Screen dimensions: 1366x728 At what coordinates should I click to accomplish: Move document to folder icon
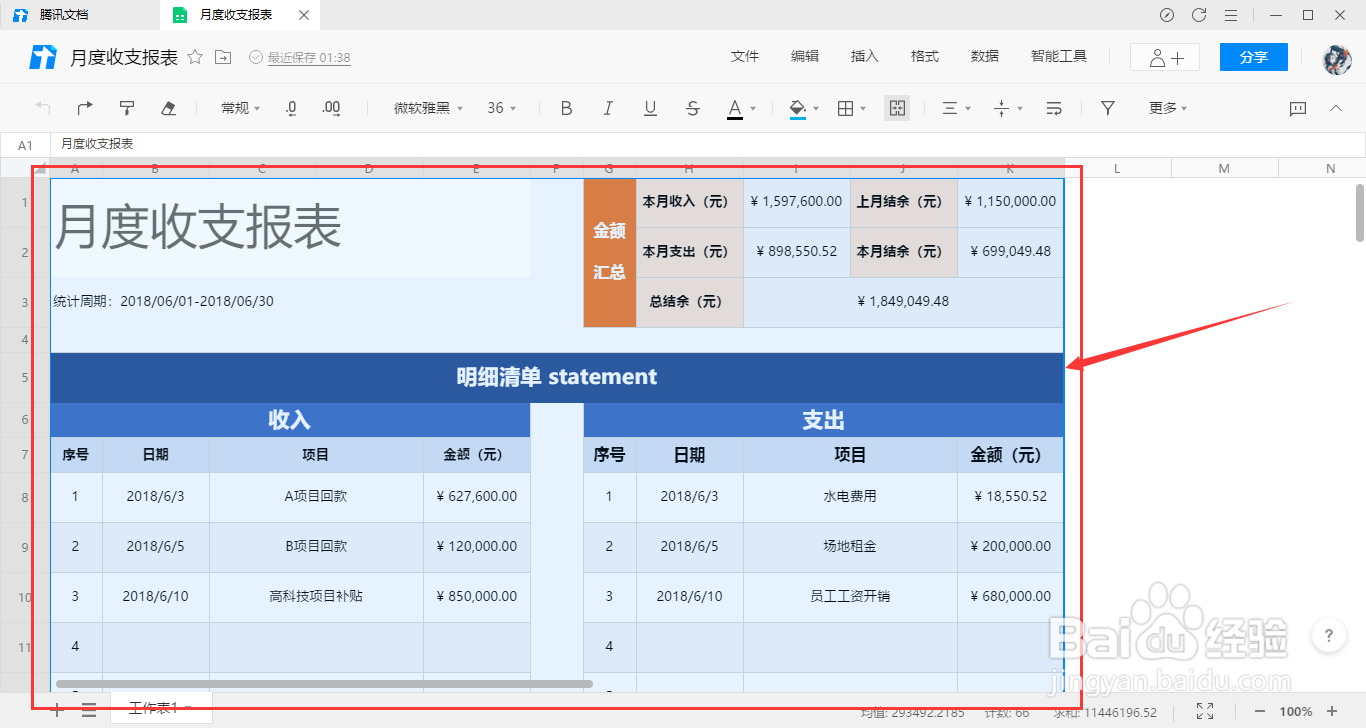tap(223, 58)
